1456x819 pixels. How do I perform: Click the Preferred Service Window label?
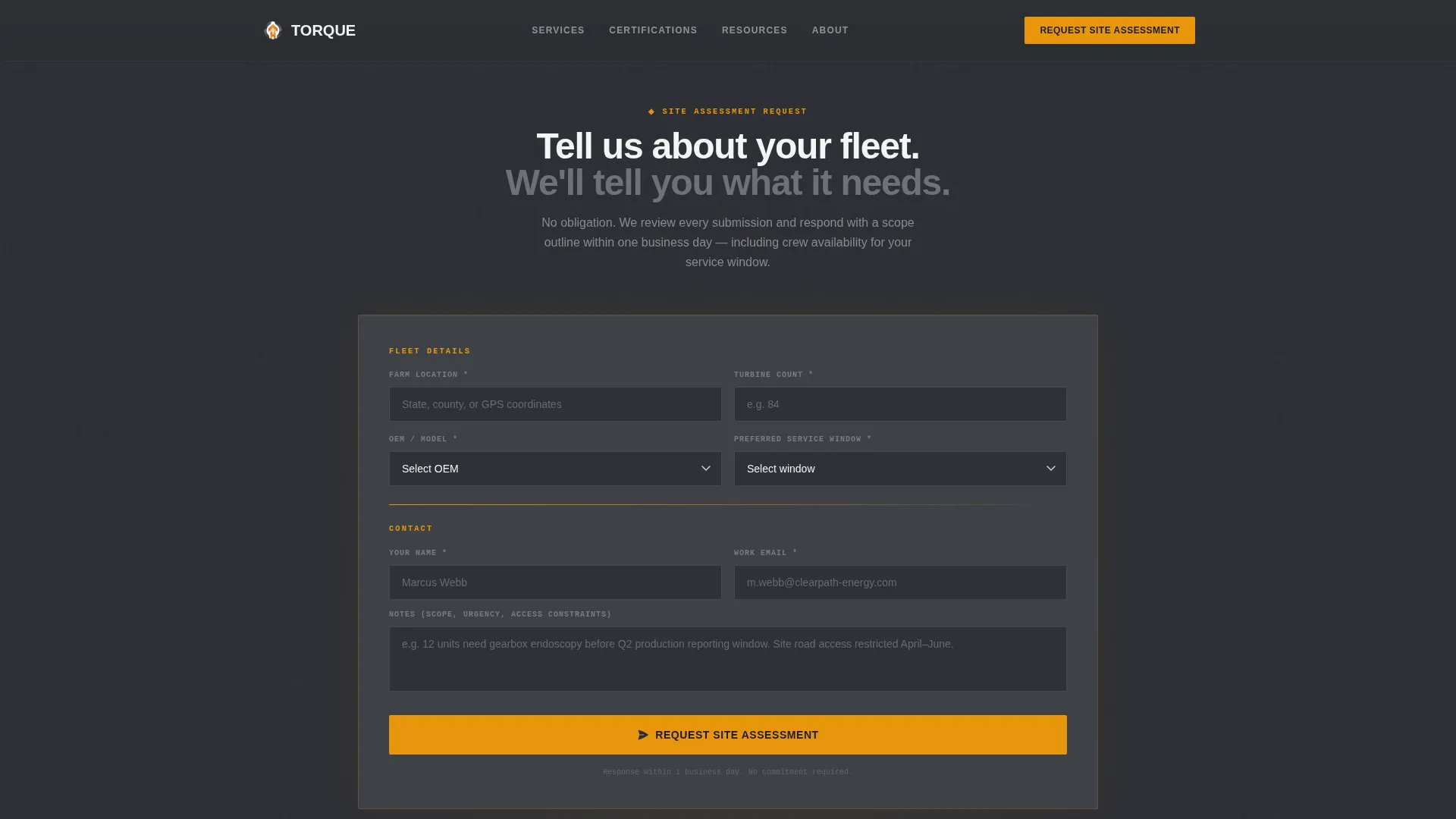click(x=802, y=439)
